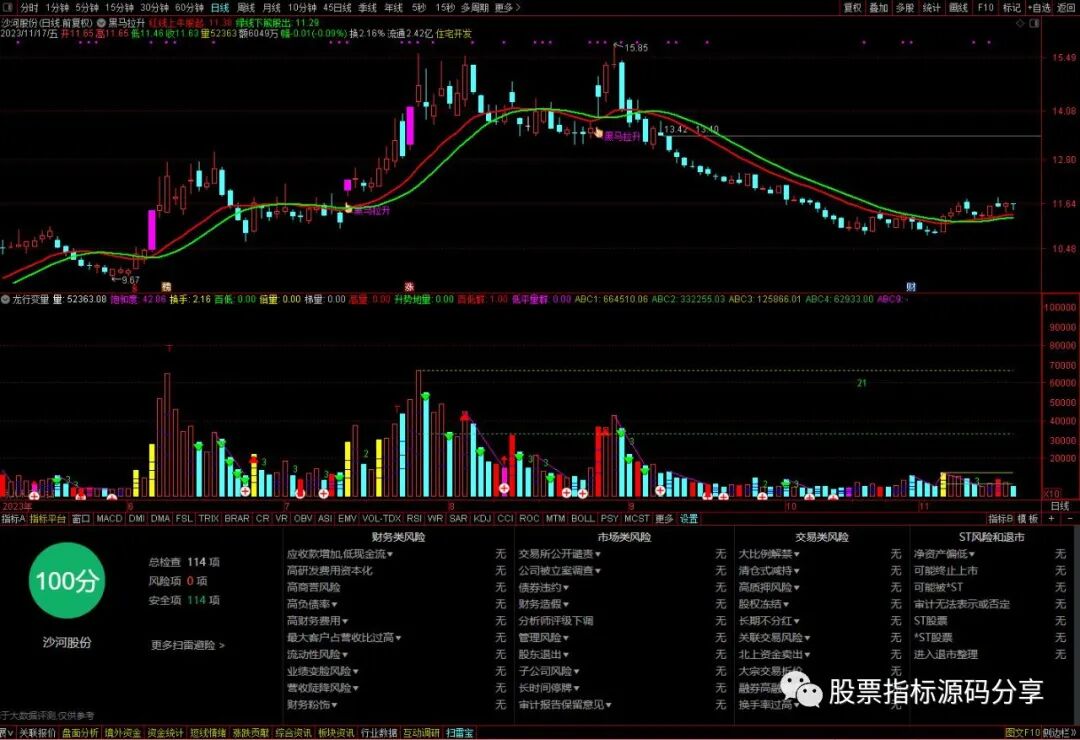Viewport: 1080px width, 740px height.
Task: Click the X10 scale marker on volume axis
Action: (x=1052, y=493)
